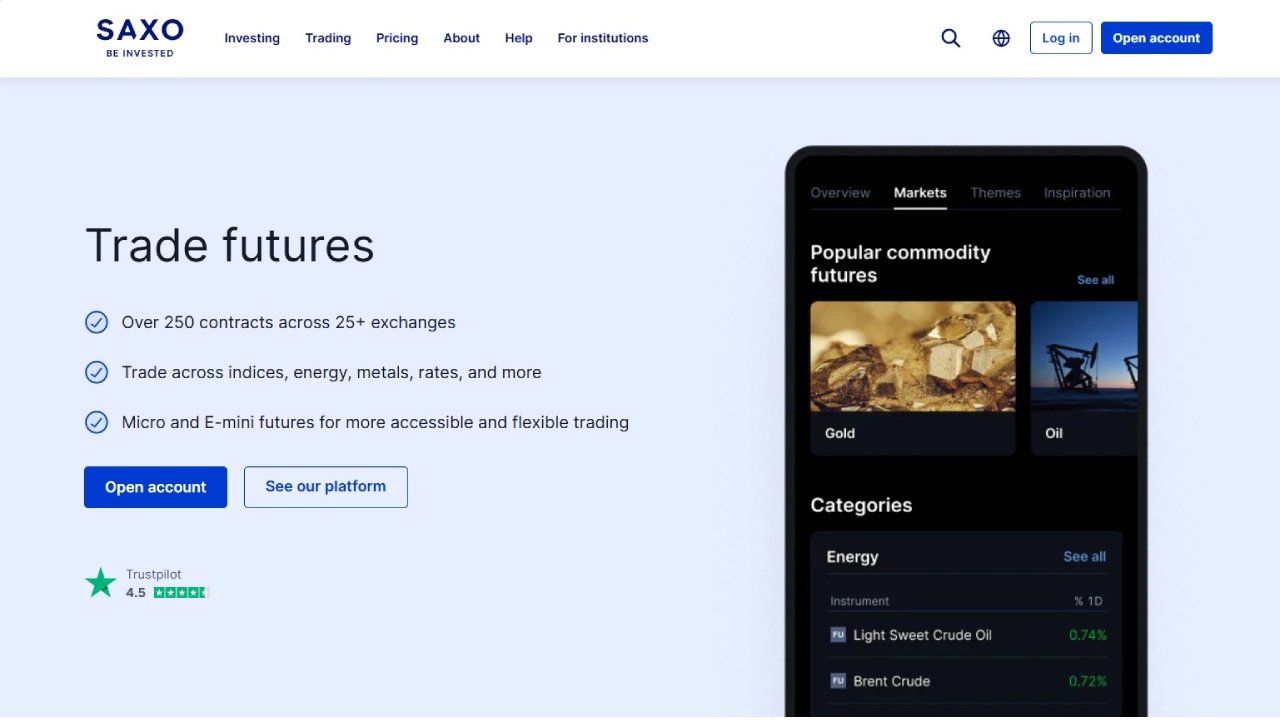Click the Log in button

click(1060, 37)
